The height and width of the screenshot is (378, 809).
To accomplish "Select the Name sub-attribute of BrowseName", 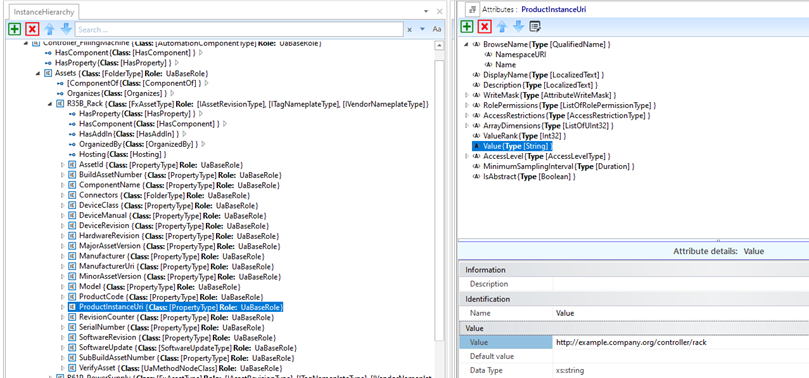I will point(500,64).
